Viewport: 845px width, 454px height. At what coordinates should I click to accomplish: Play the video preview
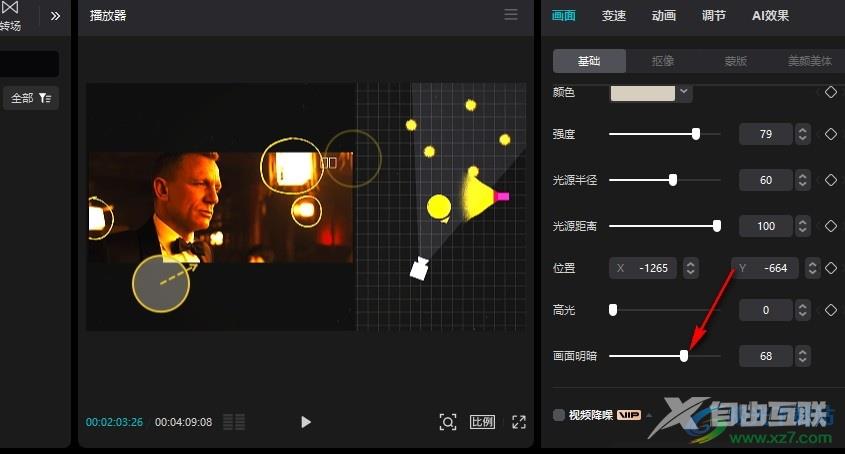pyautogui.click(x=306, y=422)
